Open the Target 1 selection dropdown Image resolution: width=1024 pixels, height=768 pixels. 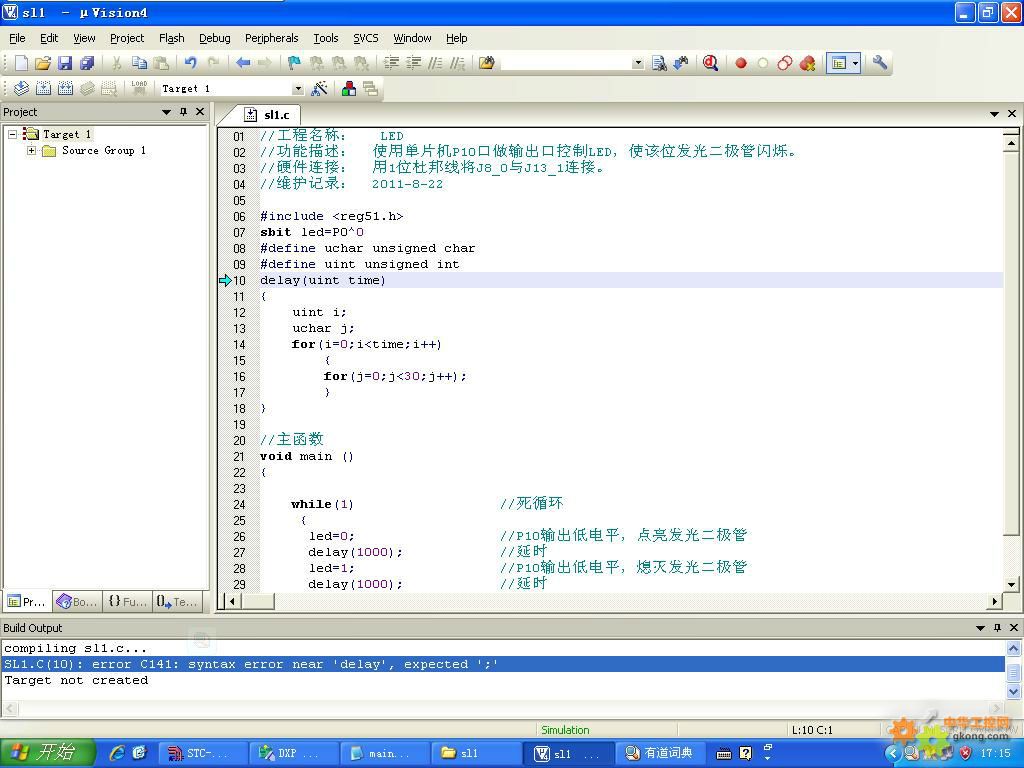click(298, 88)
